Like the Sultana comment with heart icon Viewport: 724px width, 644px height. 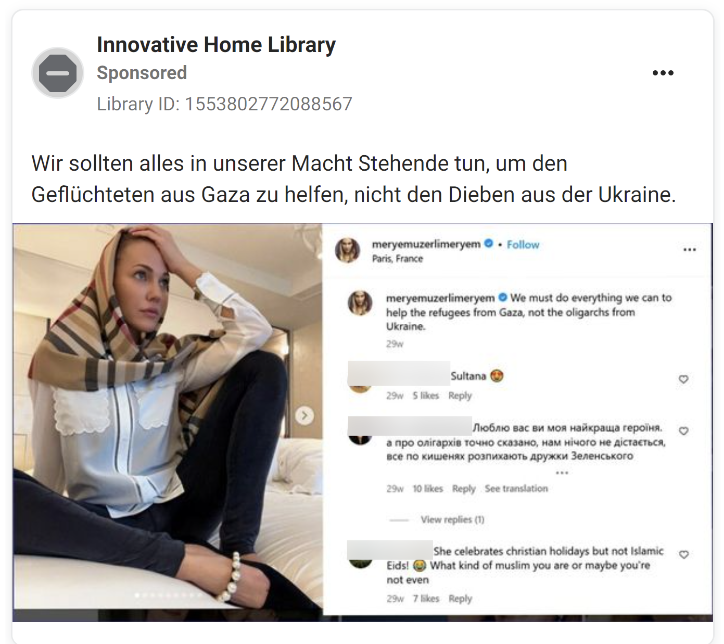click(x=683, y=379)
